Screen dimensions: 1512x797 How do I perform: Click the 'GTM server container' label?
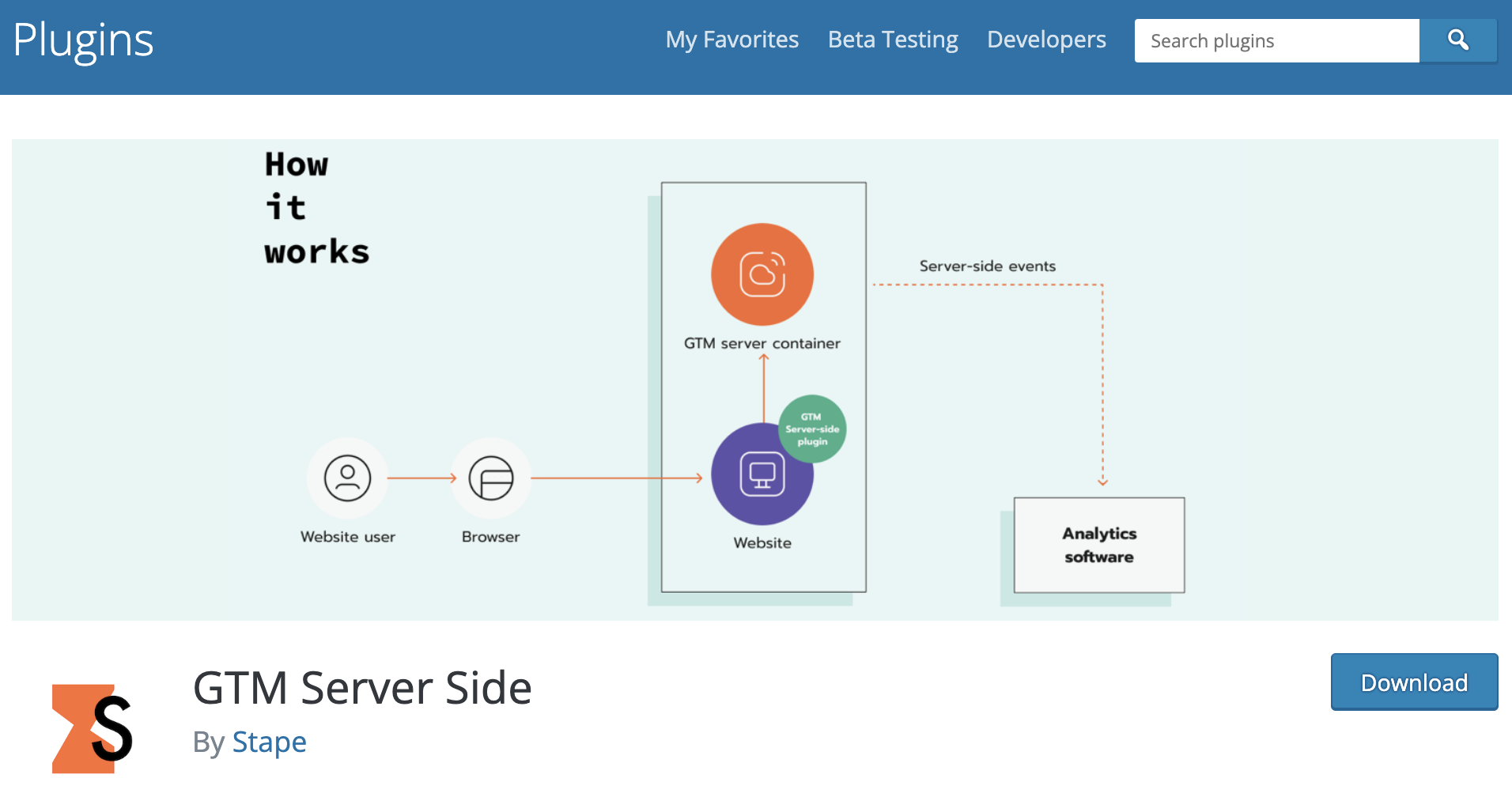click(762, 343)
